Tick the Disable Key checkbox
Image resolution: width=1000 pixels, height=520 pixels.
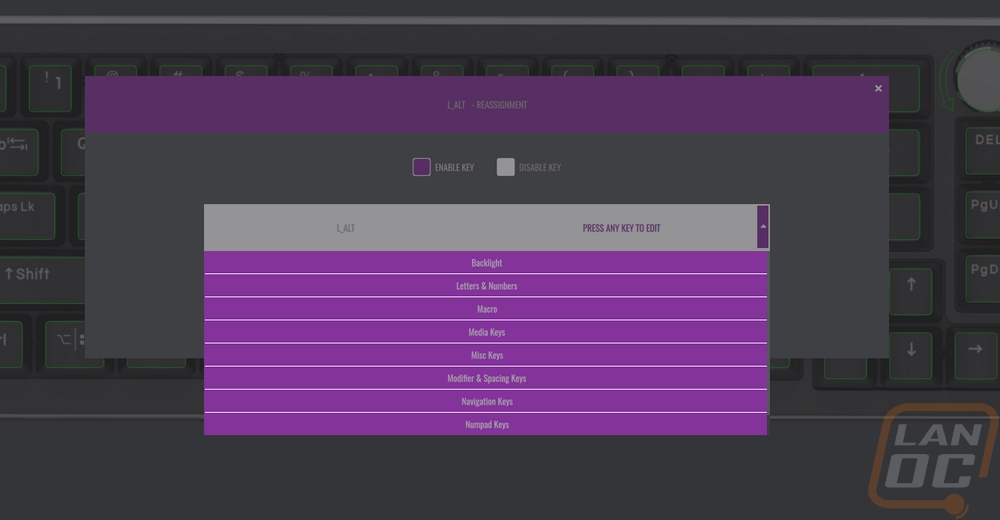(x=505, y=167)
